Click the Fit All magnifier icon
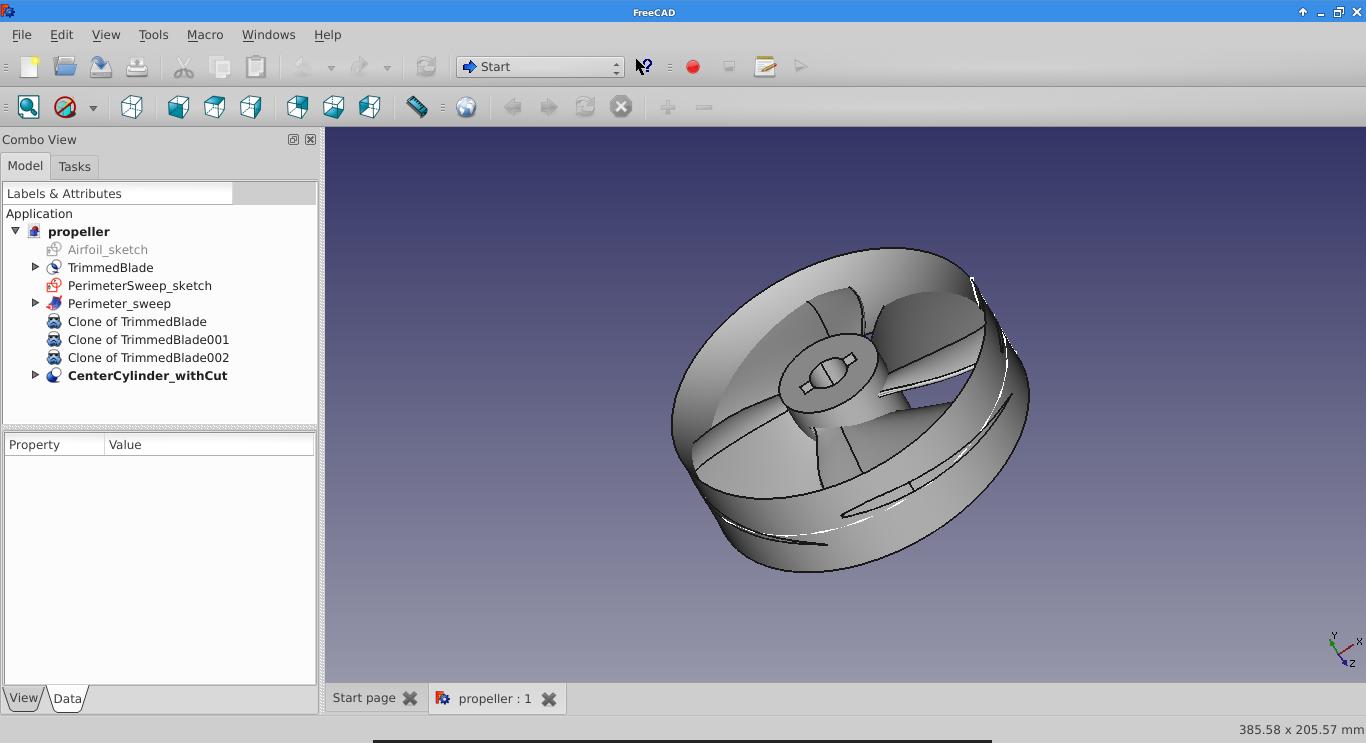 29,107
